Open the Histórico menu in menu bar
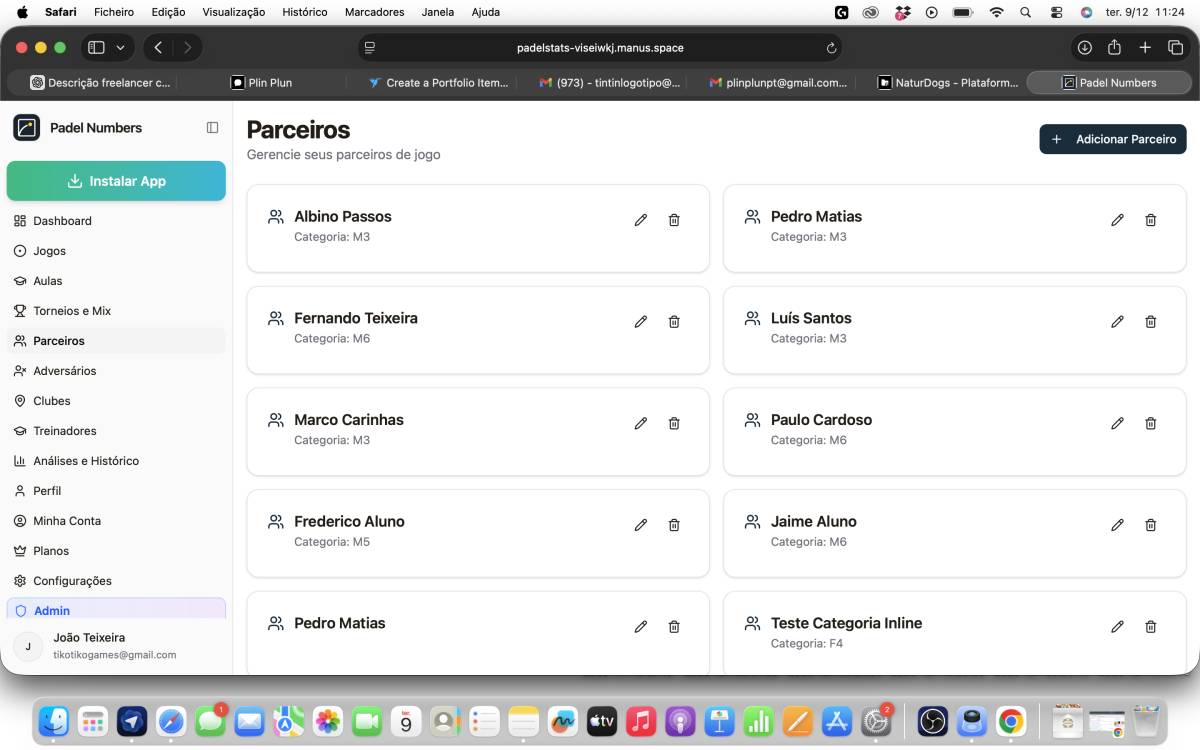Viewport: 1200px width, 750px height. (305, 12)
